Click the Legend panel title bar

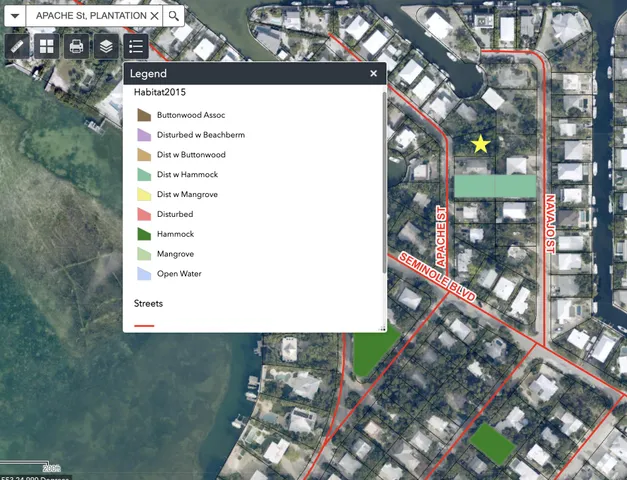pos(240,73)
